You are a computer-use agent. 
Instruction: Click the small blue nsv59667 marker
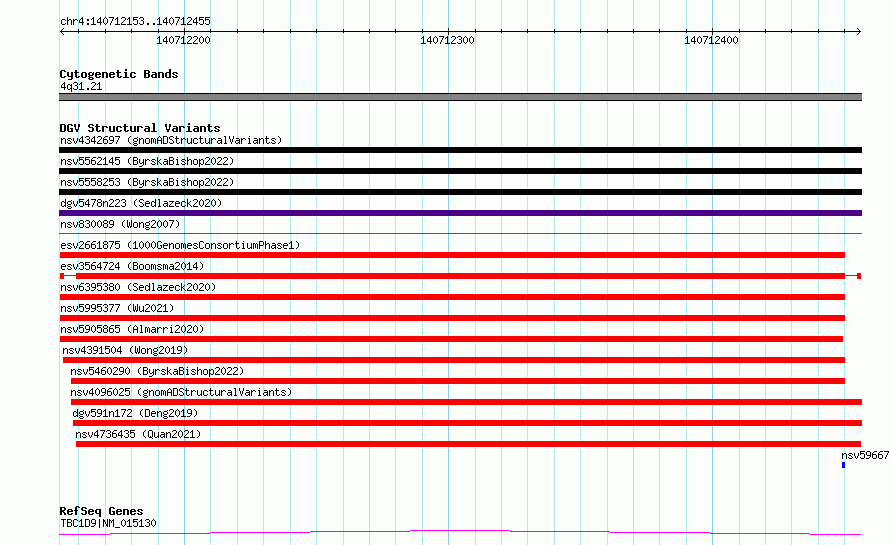coord(843,465)
